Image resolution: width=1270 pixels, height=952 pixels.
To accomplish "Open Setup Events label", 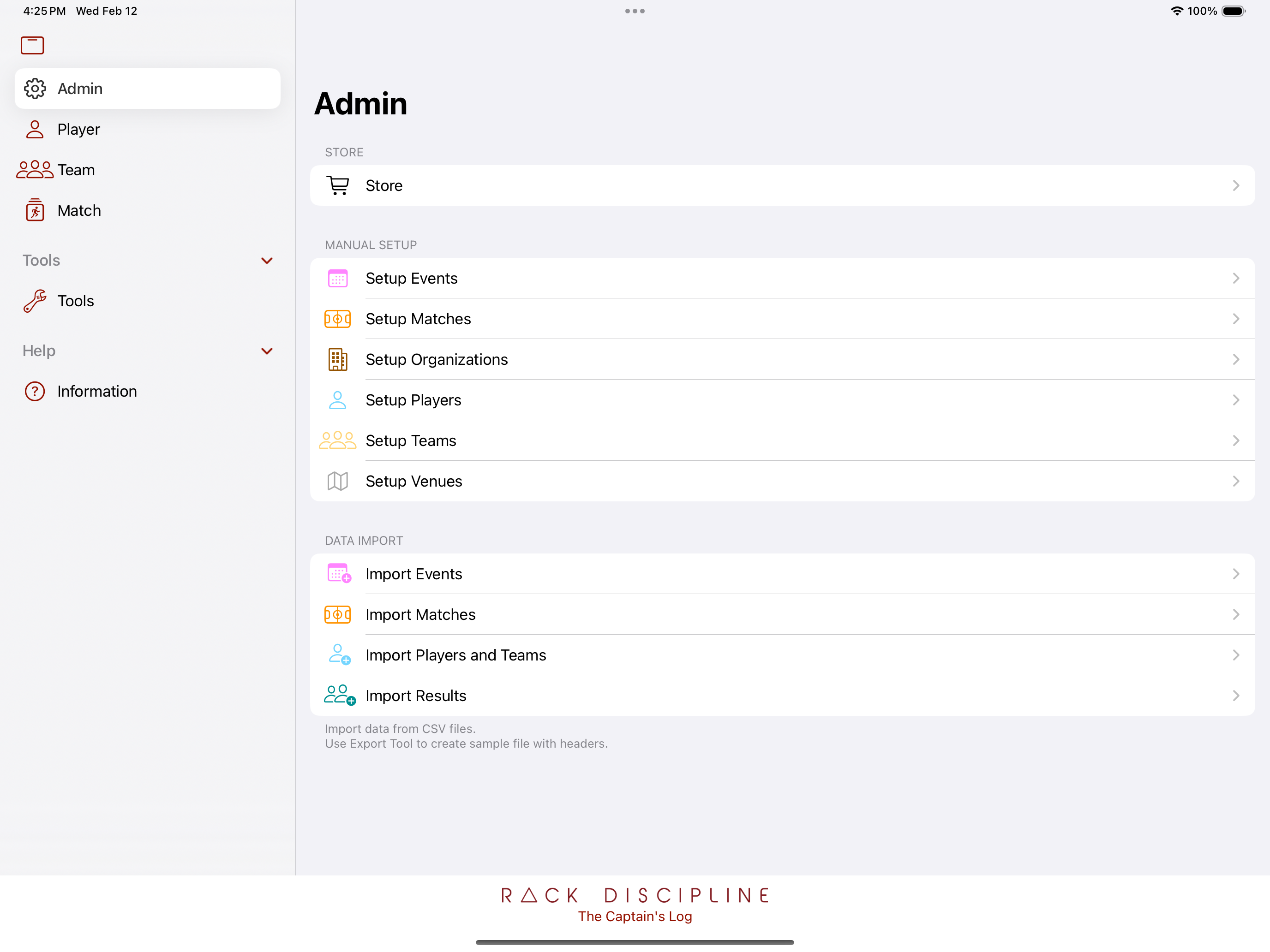I will click(412, 278).
